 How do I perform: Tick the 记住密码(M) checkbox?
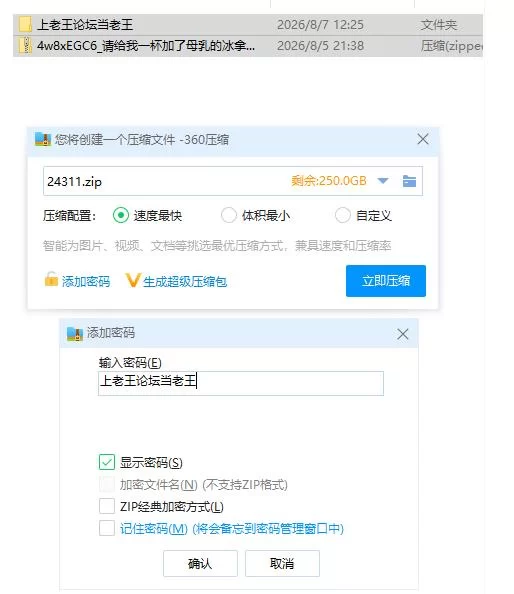[107, 528]
